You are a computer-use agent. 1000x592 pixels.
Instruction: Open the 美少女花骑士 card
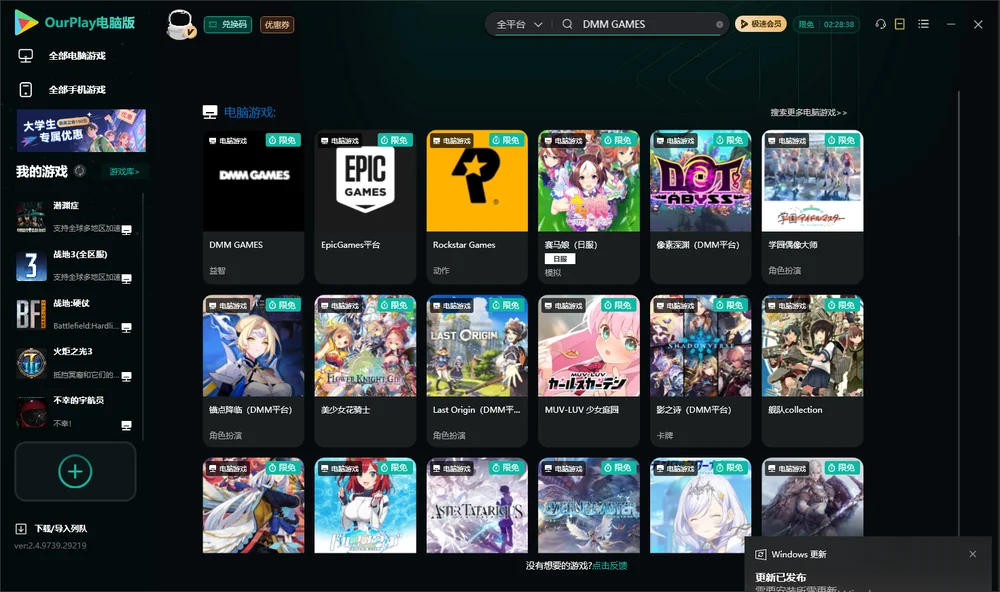365,371
